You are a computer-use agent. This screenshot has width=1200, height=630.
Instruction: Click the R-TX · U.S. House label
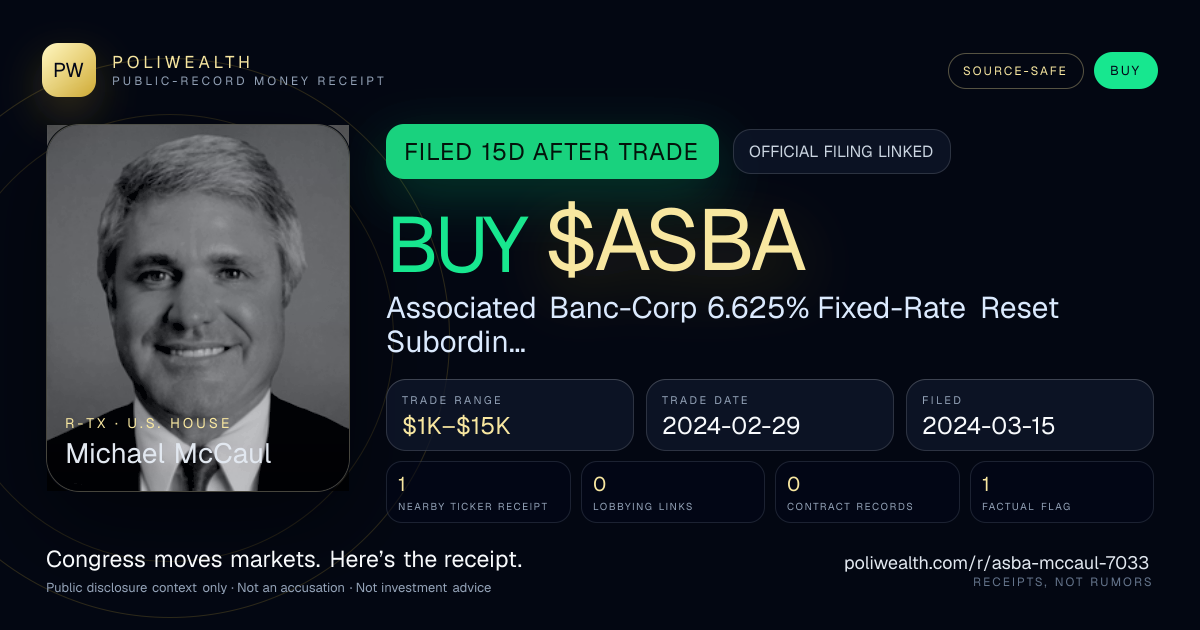(148, 423)
